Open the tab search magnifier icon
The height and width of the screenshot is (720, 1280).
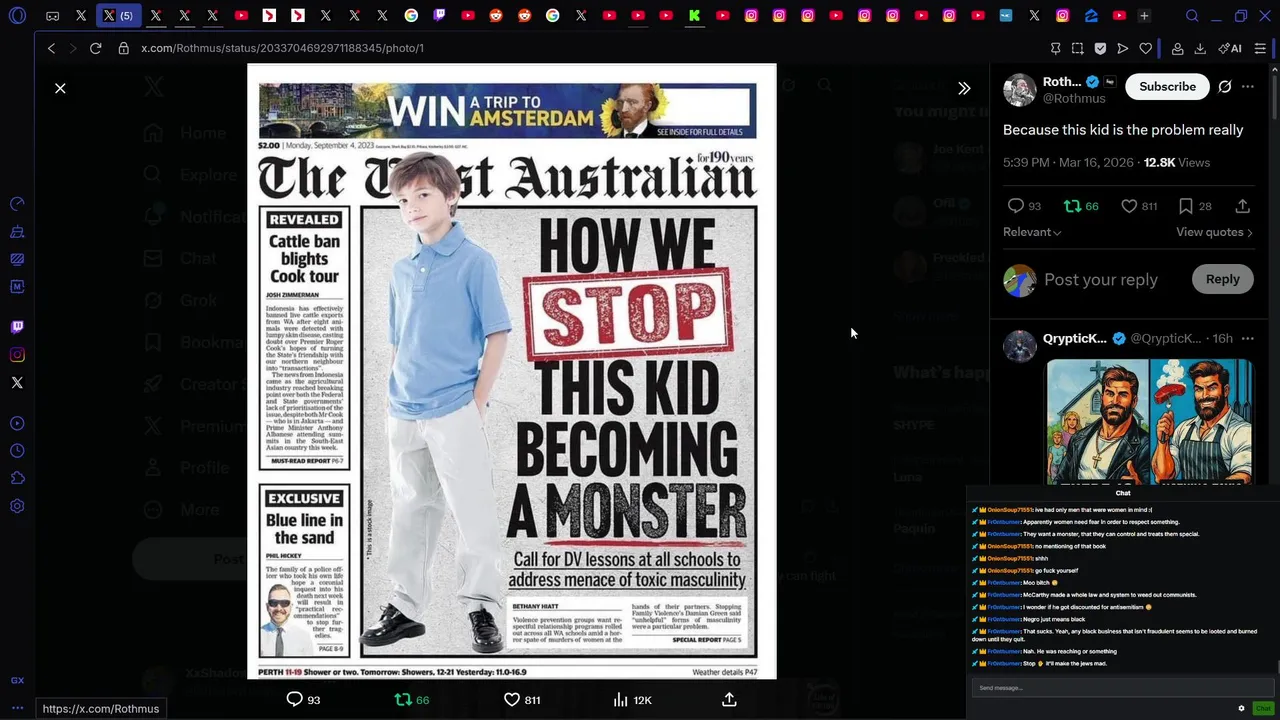1192,16
